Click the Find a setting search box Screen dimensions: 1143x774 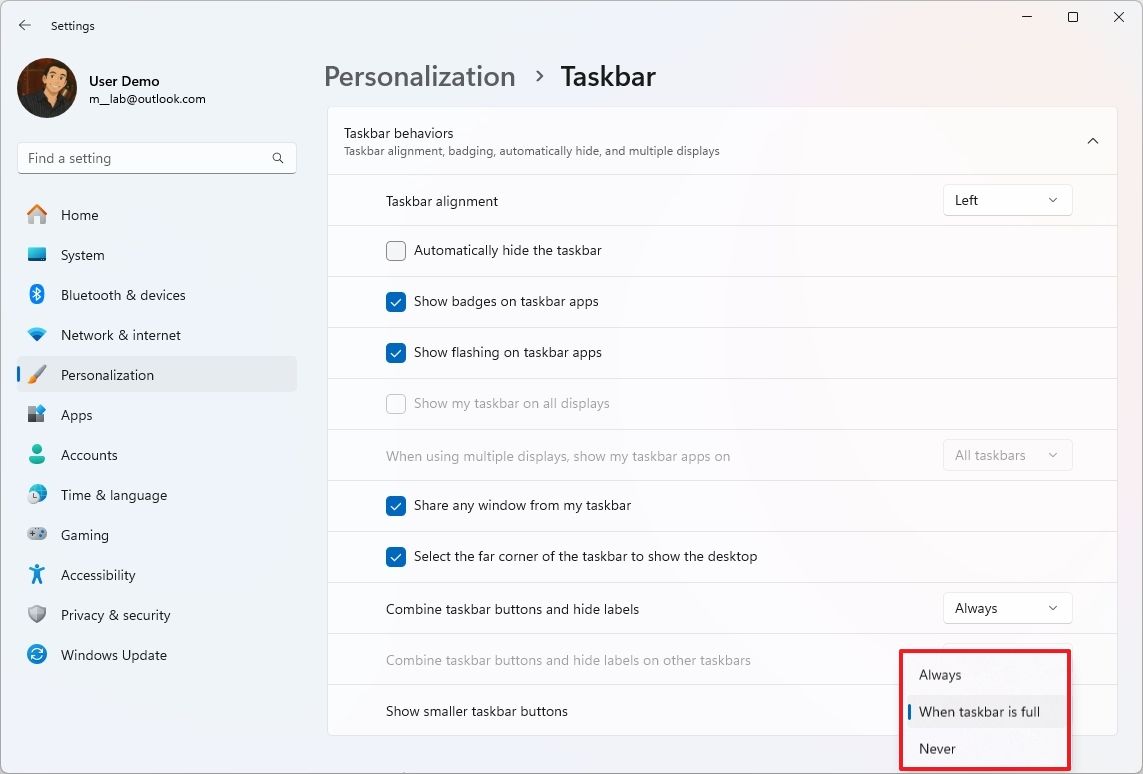[145, 158]
